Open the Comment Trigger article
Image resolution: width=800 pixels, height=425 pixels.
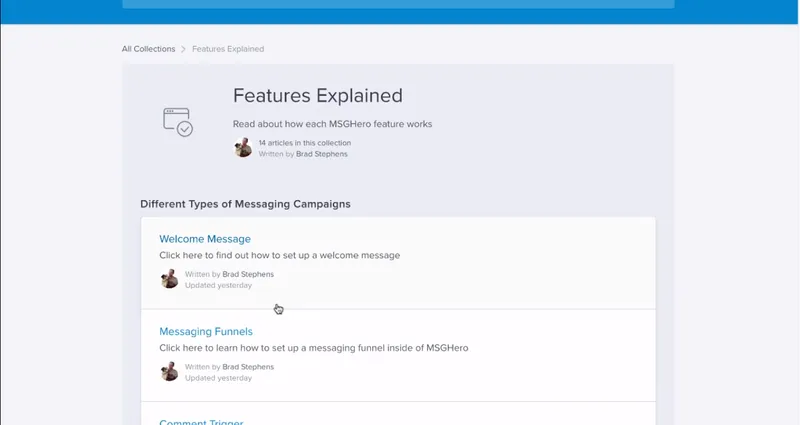(x=201, y=421)
